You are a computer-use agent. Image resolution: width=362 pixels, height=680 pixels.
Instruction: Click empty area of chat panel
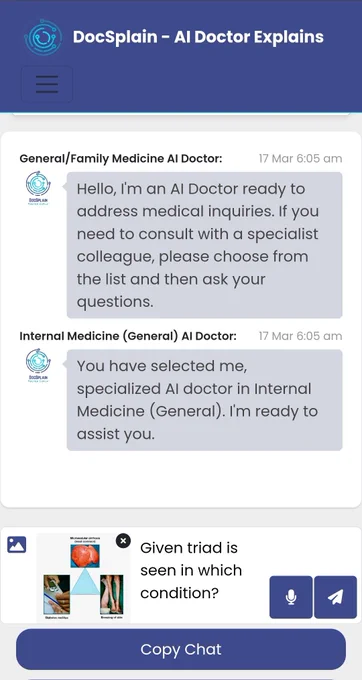(181, 479)
